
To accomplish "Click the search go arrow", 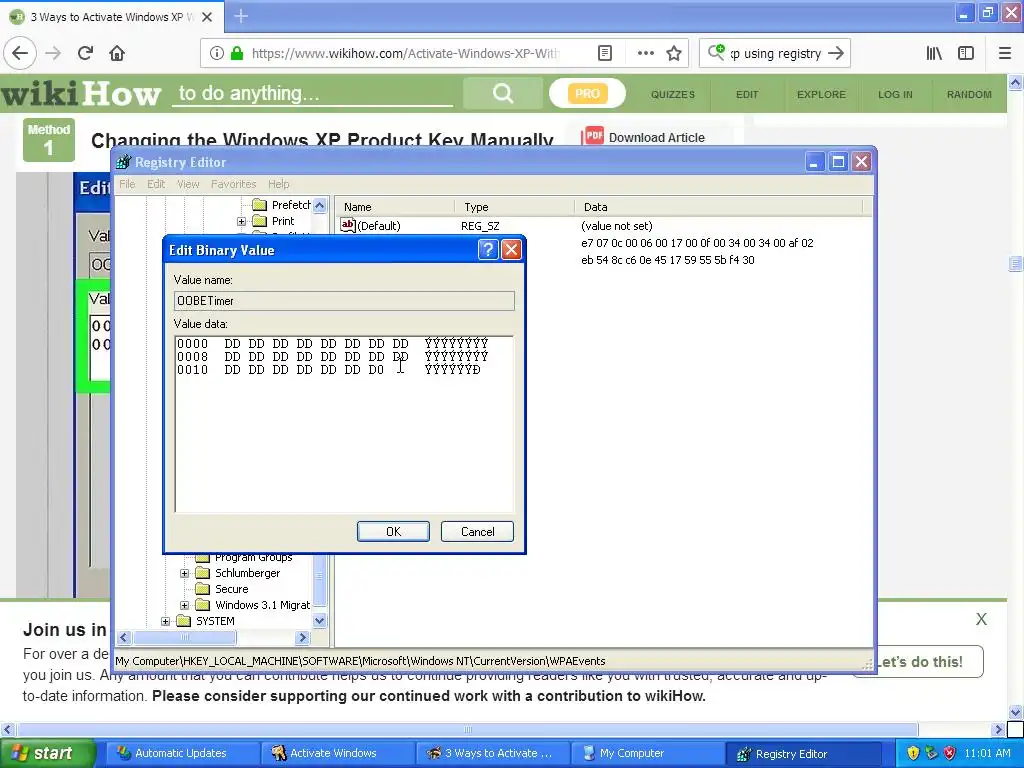I will tap(836, 53).
